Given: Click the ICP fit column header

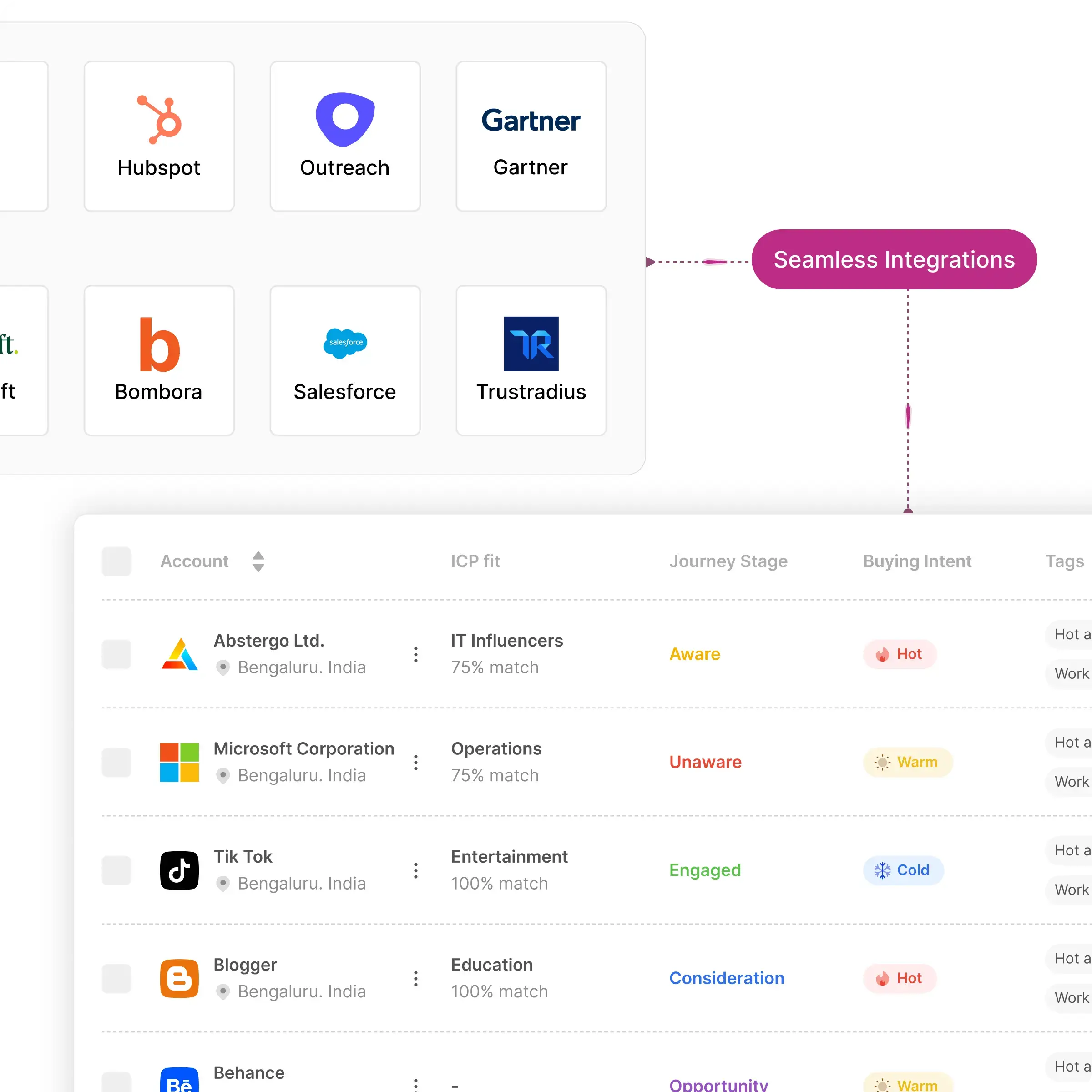Looking at the screenshot, I should pyautogui.click(x=475, y=561).
